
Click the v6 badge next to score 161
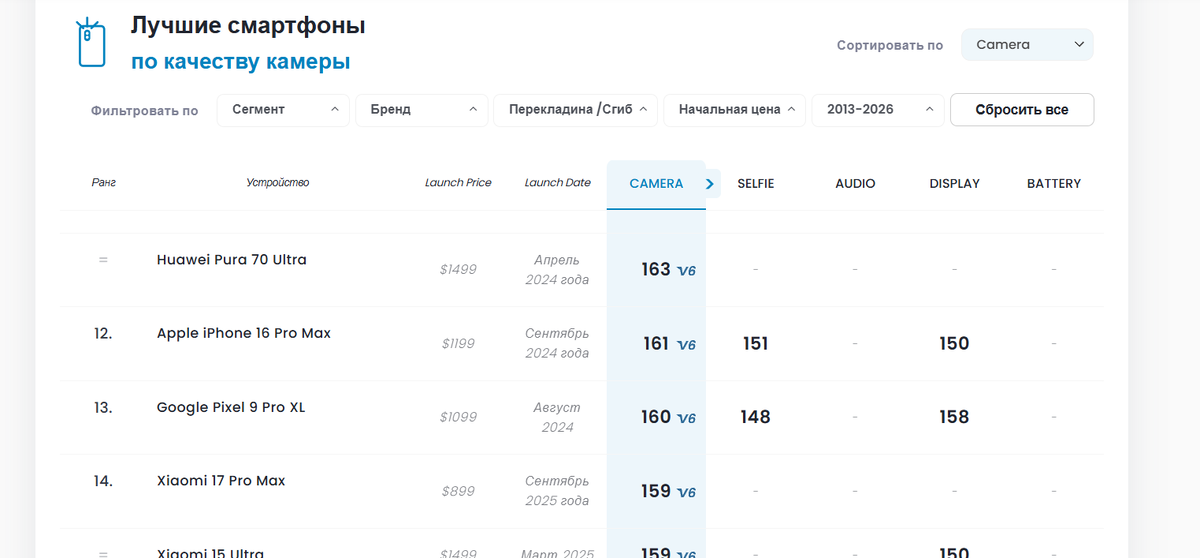point(686,345)
